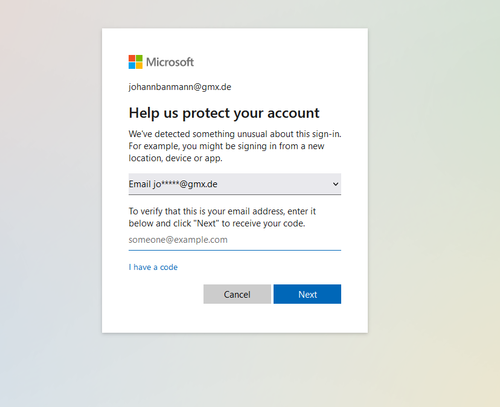Click the Cancel button
The height and width of the screenshot is (407, 500).
pyautogui.click(x=237, y=294)
